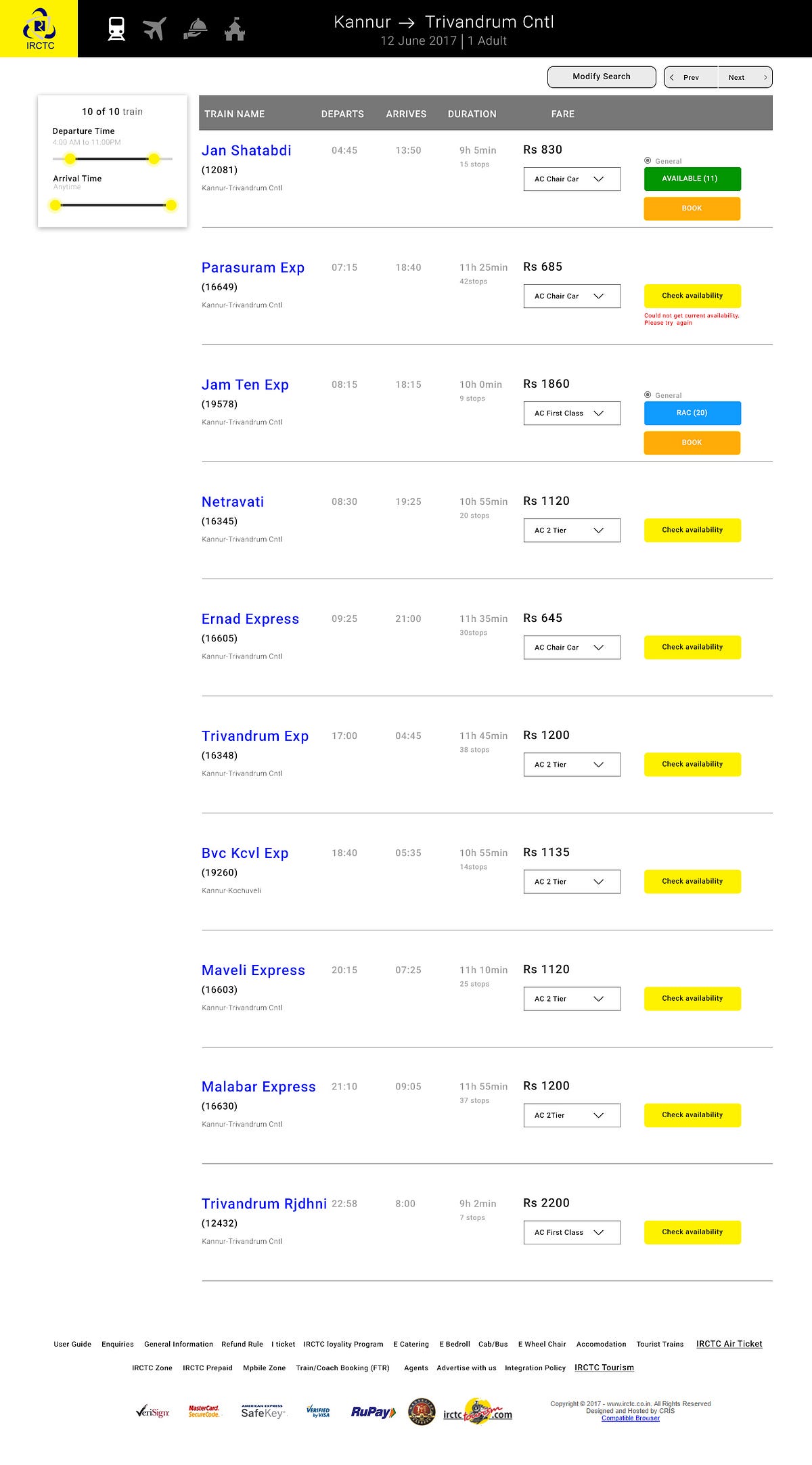The height and width of the screenshot is (1465, 812).
Task: Open the catering service bell icon
Action: tap(195, 29)
